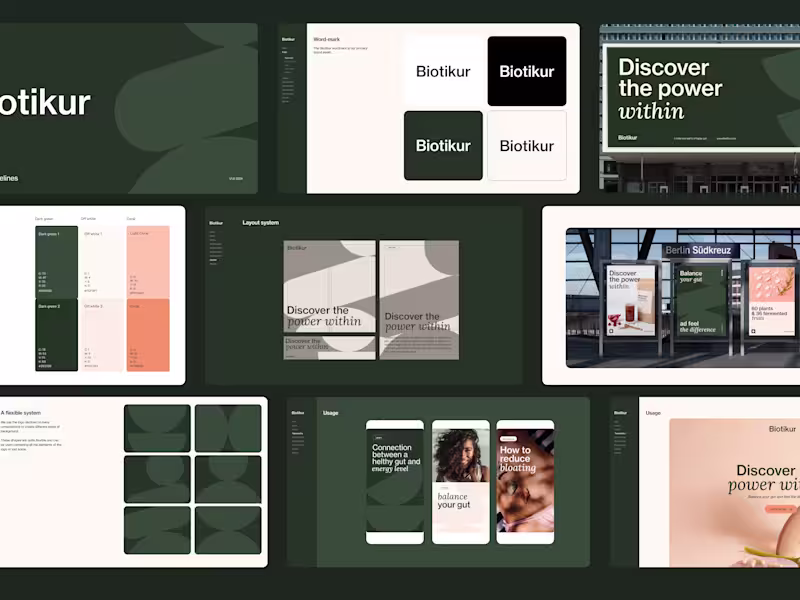Click the coral button on the web page mockup
The height and width of the screenshot is (600, 800).
pos(781,509)
